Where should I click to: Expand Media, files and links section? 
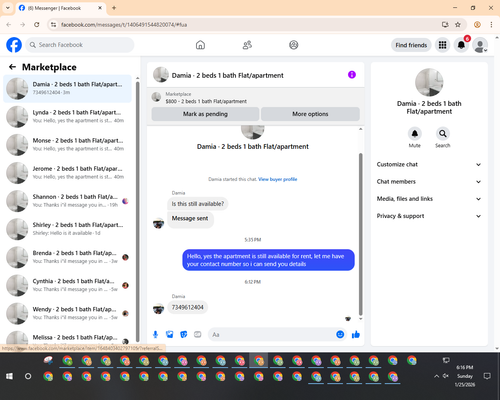429,199
